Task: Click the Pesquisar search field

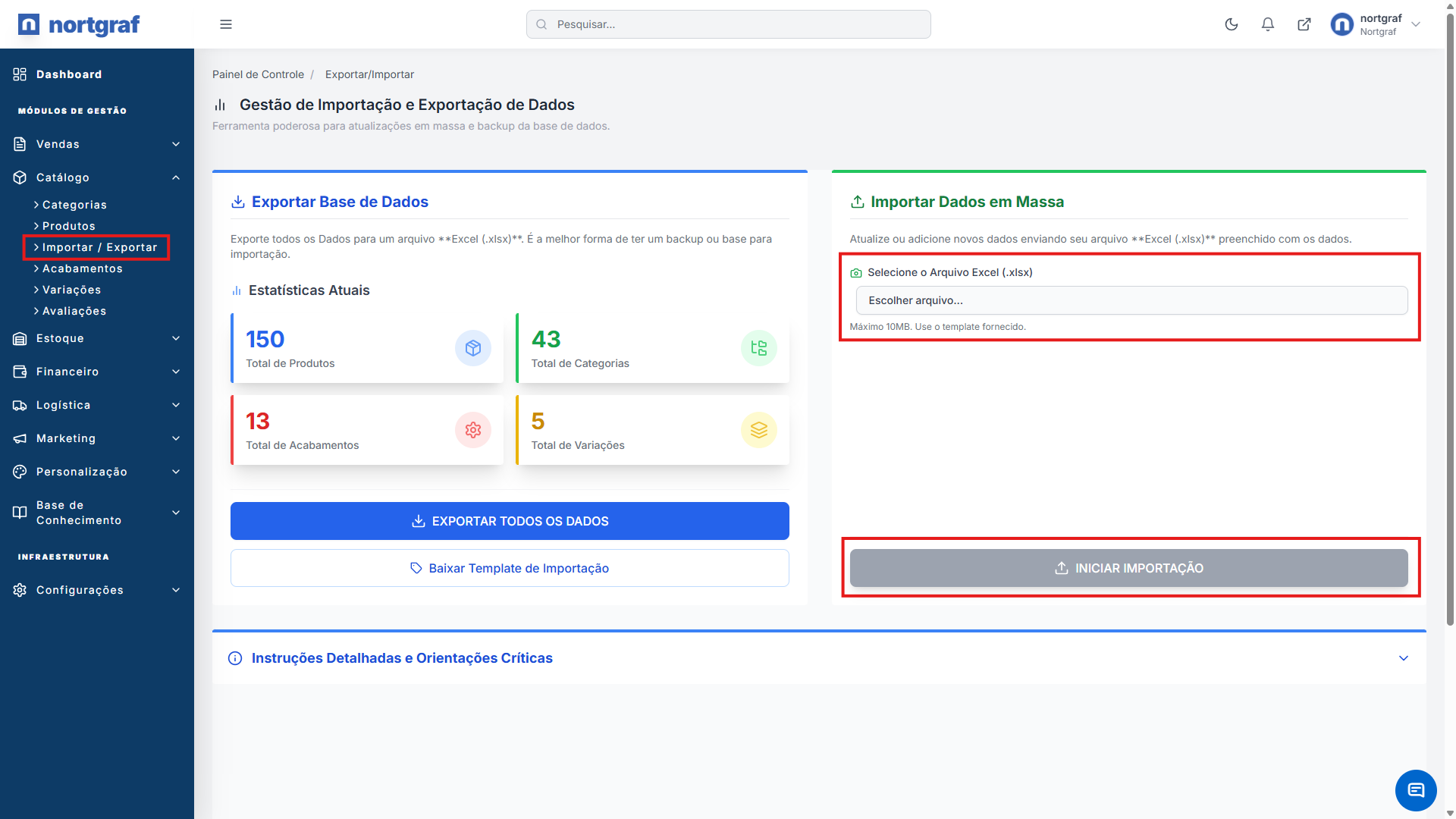Action: pyautogui.click(x=728, y=24)
